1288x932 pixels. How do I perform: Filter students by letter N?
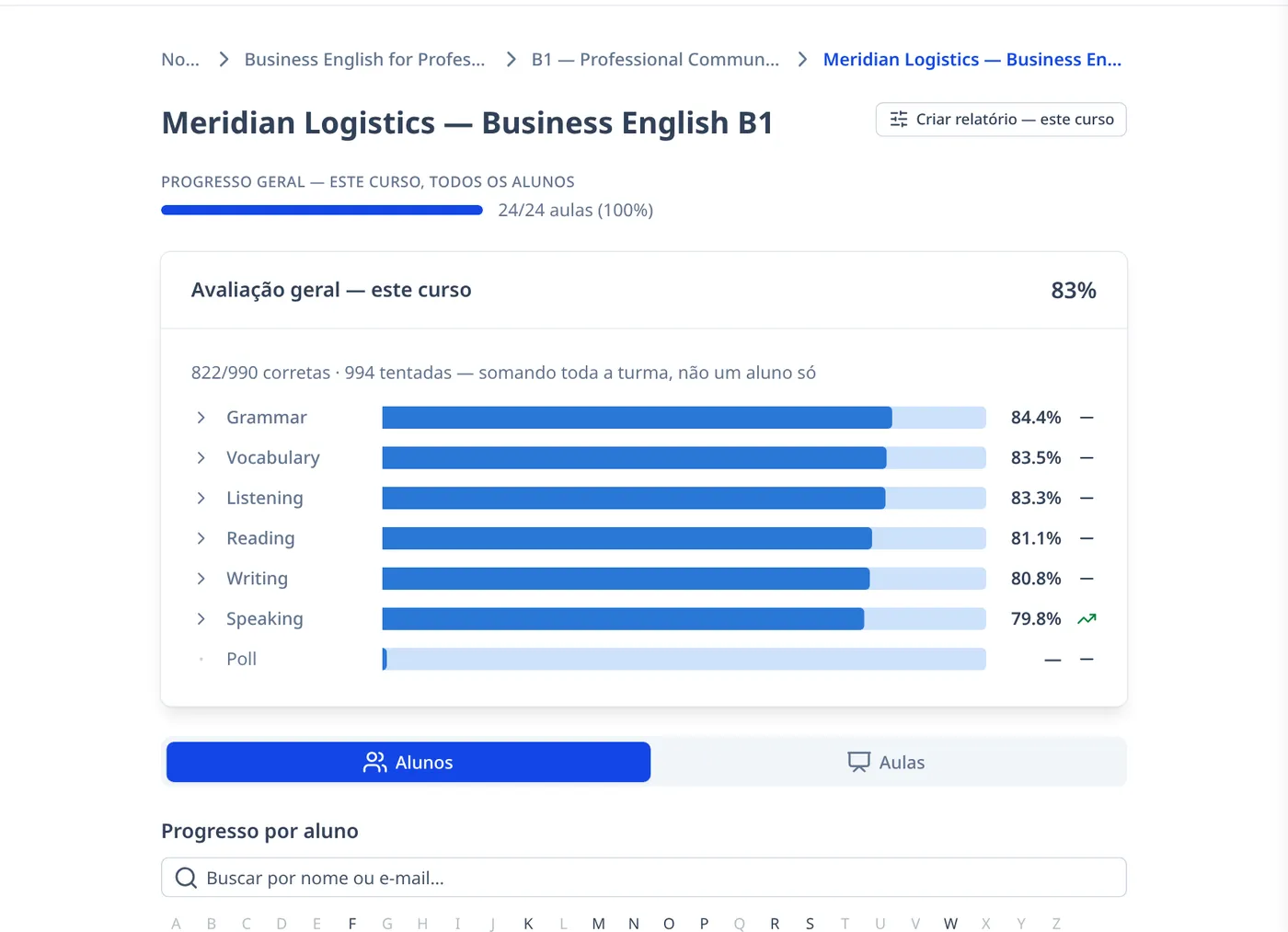[x=634, y=924]
